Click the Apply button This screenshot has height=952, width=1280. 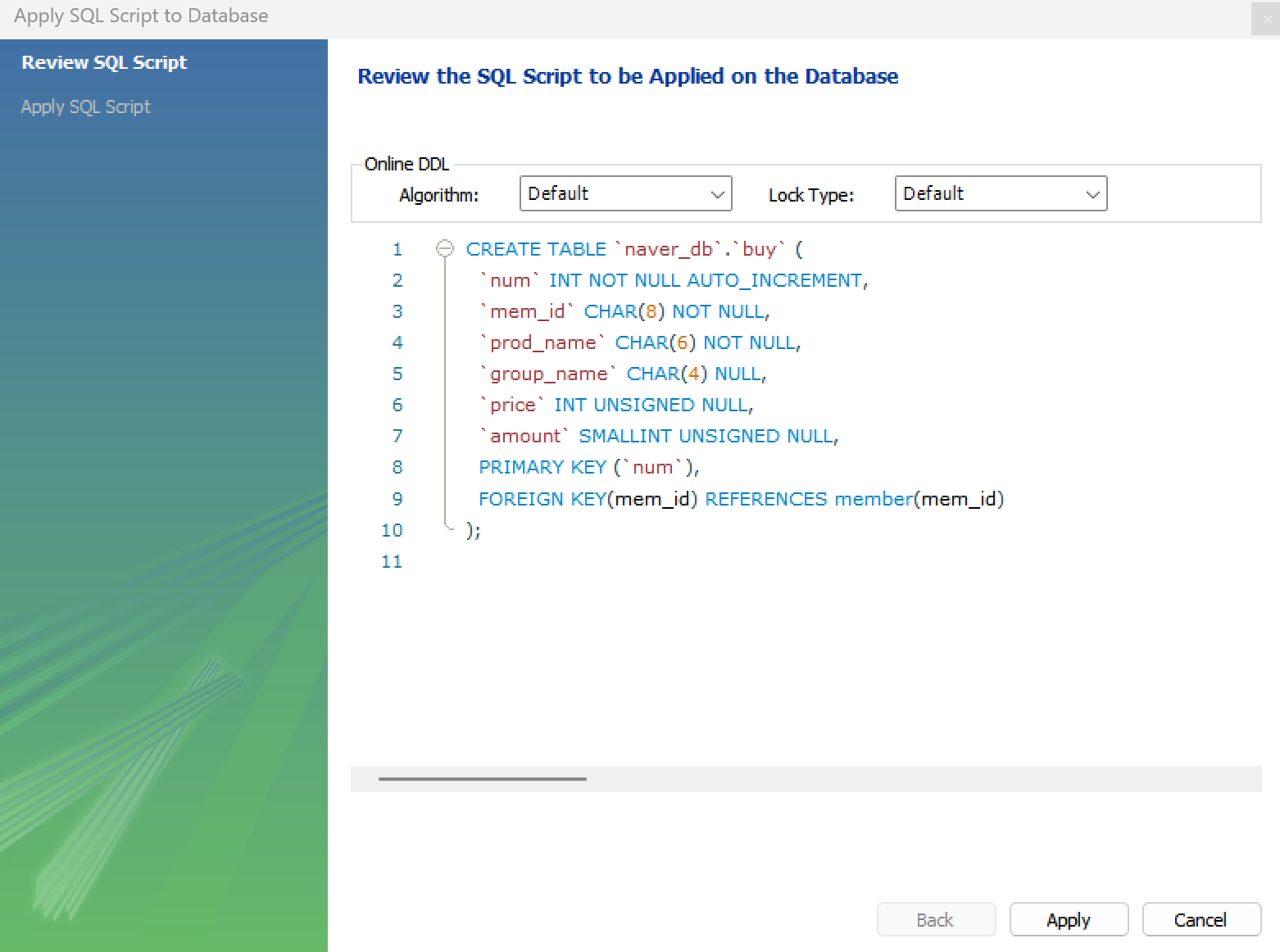pos(1069,919)
